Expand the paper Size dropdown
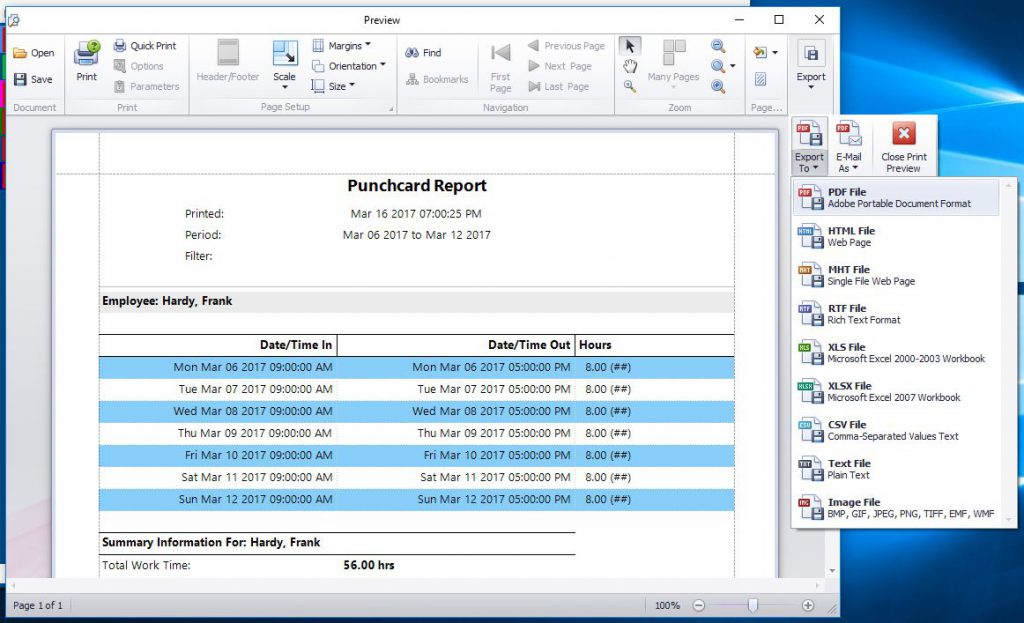 [340, 86]
